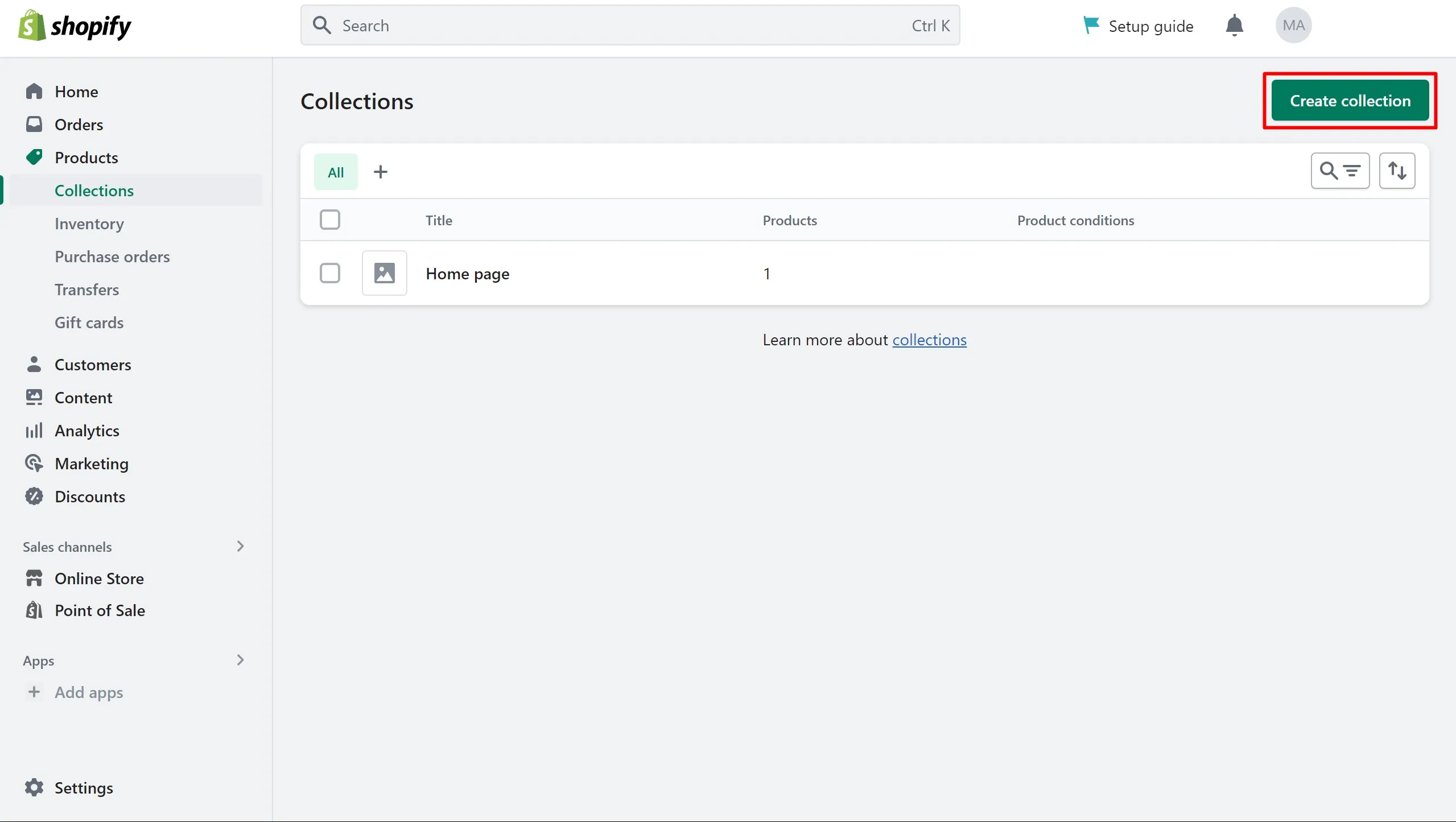The height and width of the screenshot is (822, 1456).
Task: Click the filter icon in collections list
Action: [1340, 171]
